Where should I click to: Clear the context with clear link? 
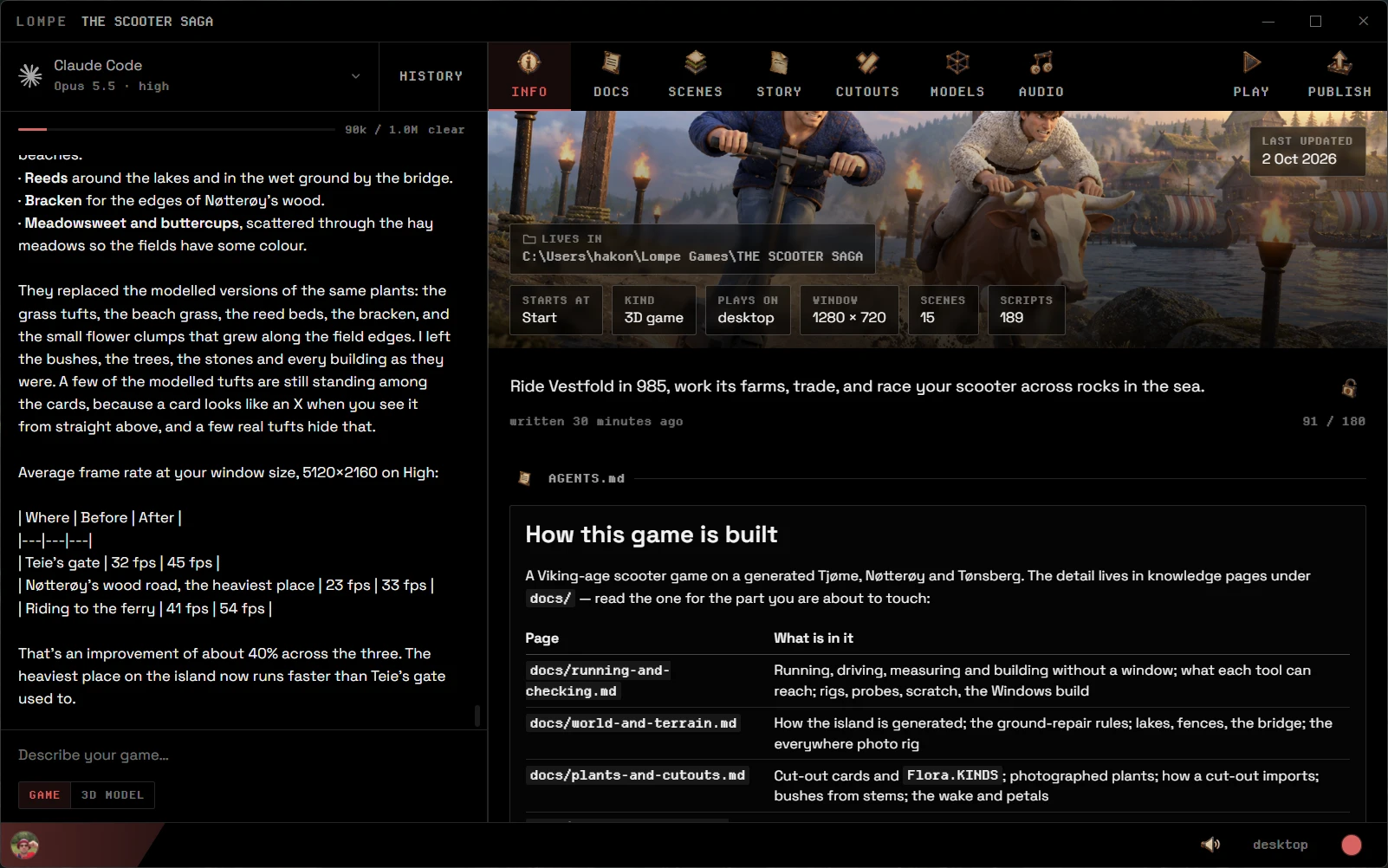(x=446, y=130)
